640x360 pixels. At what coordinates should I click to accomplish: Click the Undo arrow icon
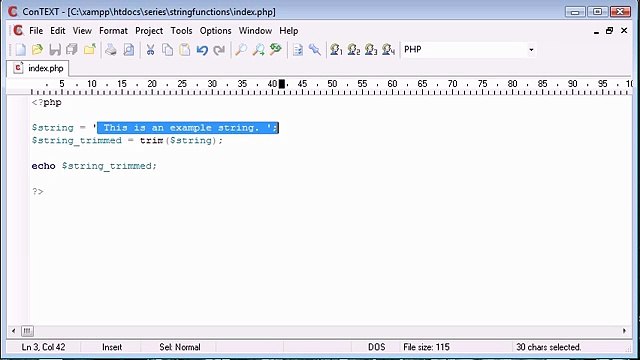tap(202, 50)
